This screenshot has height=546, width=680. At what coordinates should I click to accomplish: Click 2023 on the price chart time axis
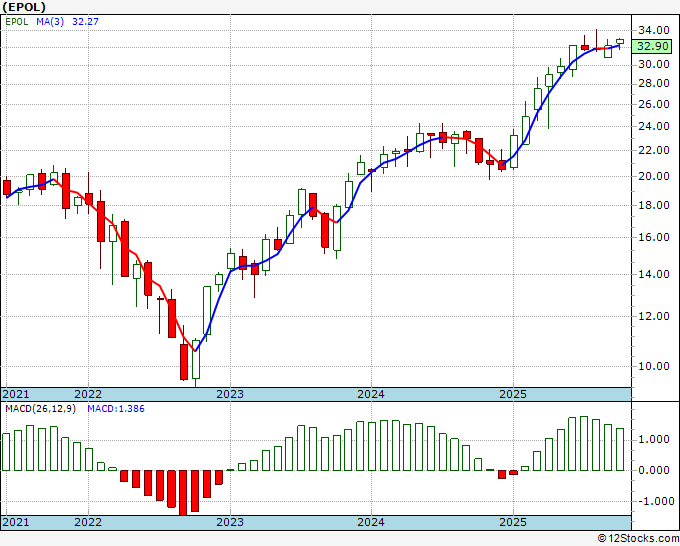click(230, 394)
